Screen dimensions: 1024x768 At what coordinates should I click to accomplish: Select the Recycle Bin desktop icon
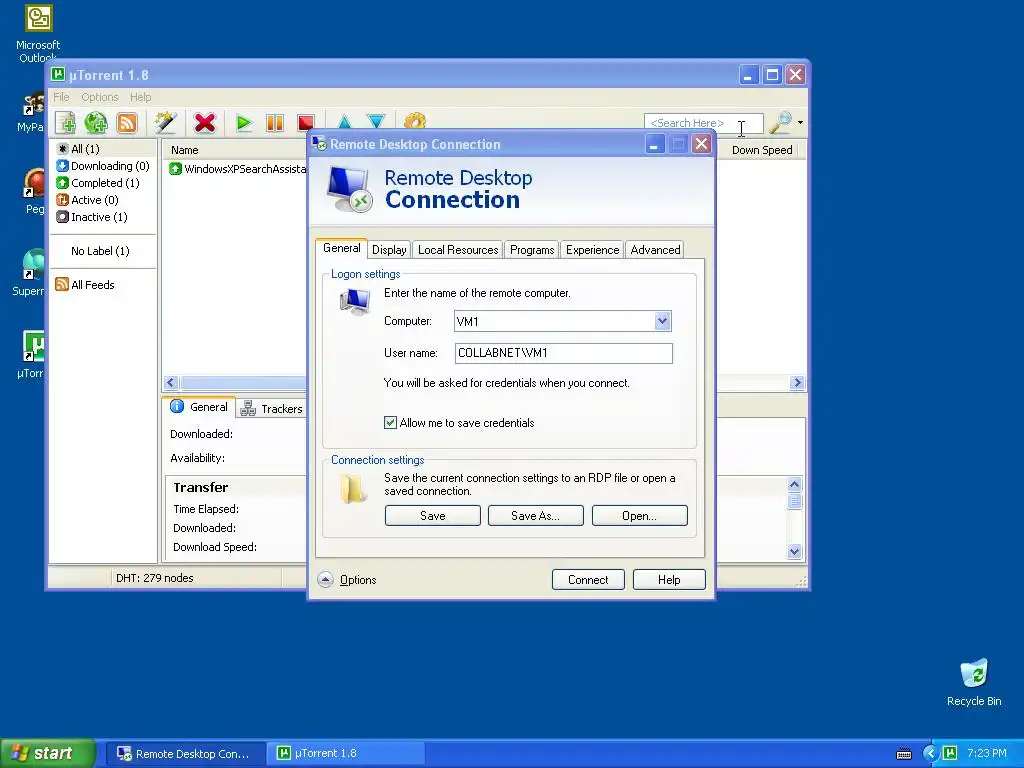[974, 682]
